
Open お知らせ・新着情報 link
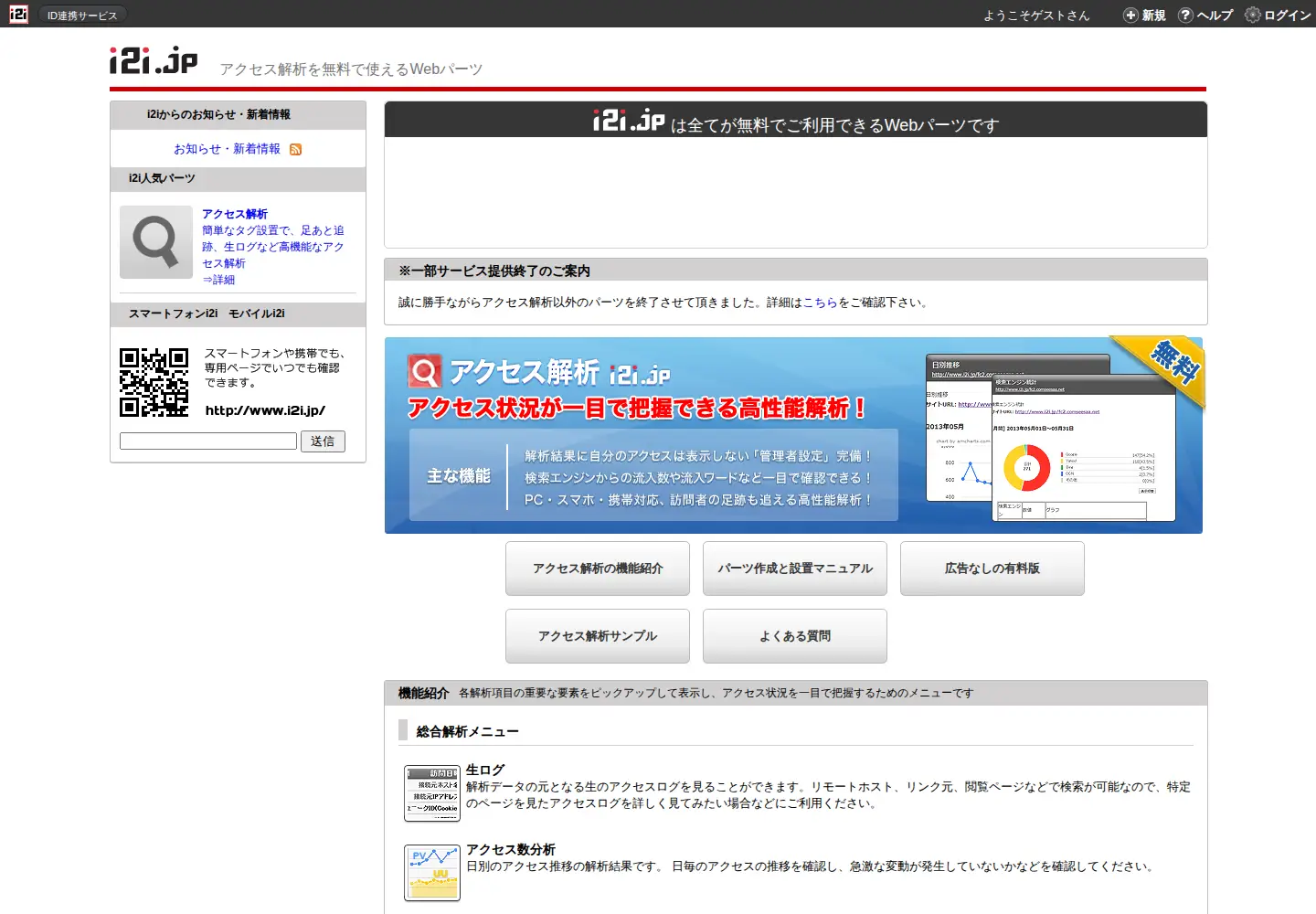(x=227, y=149)
